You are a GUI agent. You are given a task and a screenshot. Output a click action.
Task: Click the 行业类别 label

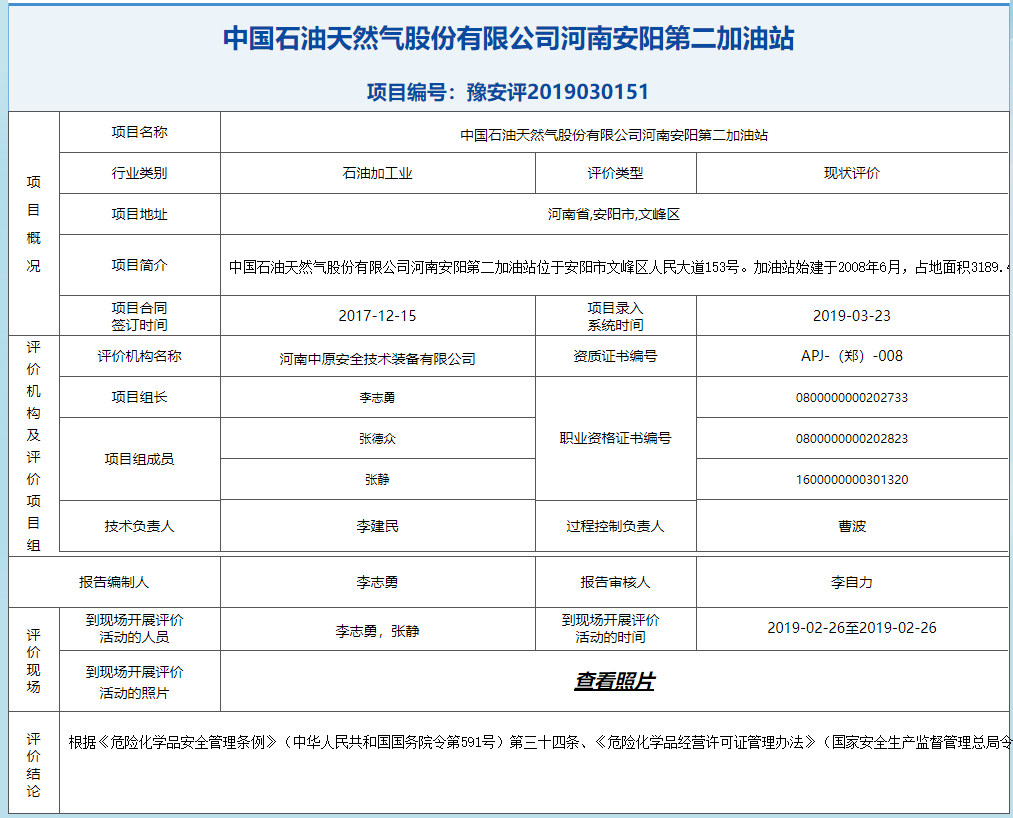(x=140, y=173)
